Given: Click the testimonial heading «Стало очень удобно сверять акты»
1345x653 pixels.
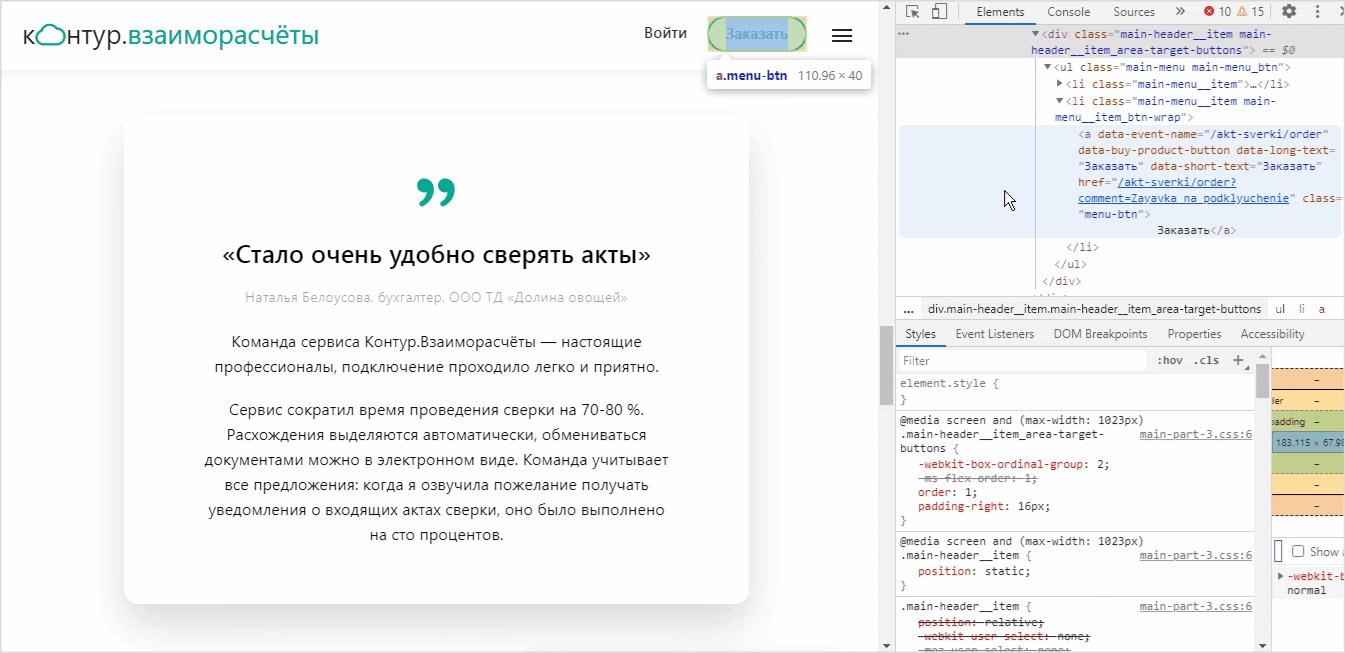Looking at the screenshot, I should tap(436, 255).
